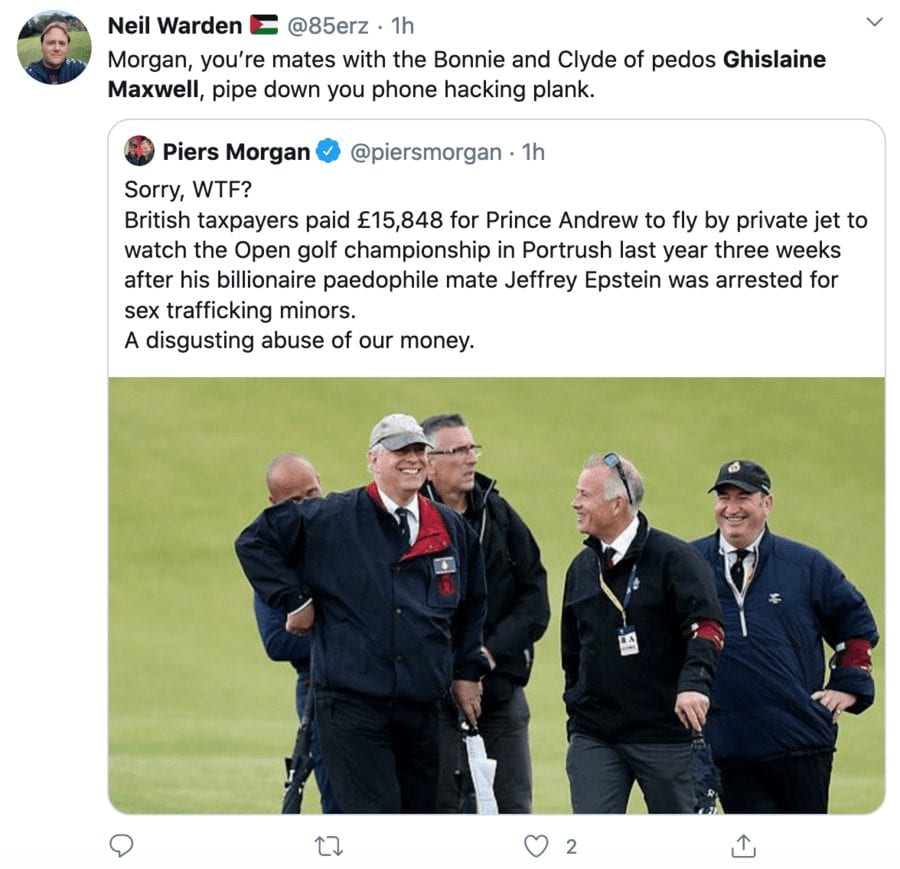Open the quoted tweet text body
The height and width of the screenshot is (869, 900).
[x=496, y=265]
